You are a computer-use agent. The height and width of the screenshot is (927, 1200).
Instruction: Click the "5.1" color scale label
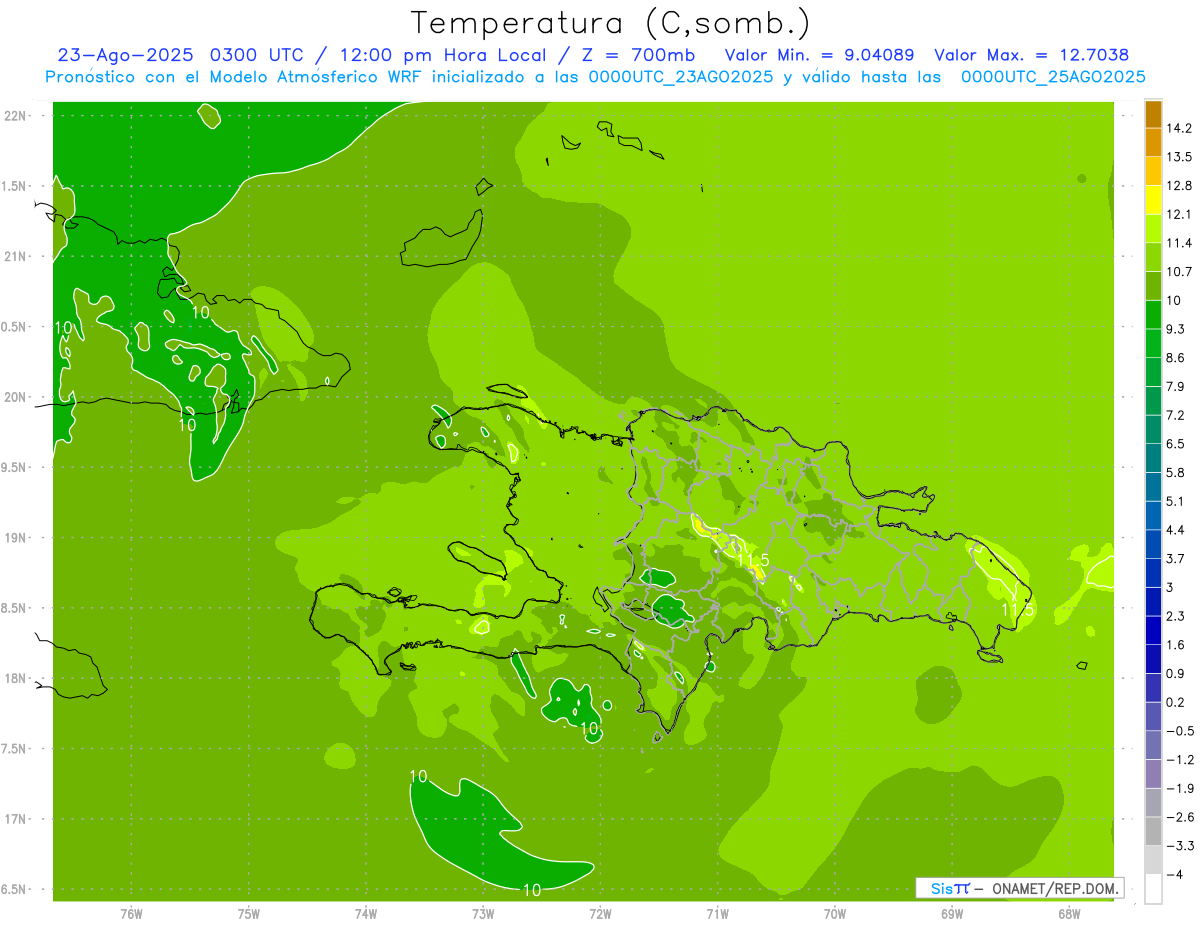click(x=1176, y=501)
